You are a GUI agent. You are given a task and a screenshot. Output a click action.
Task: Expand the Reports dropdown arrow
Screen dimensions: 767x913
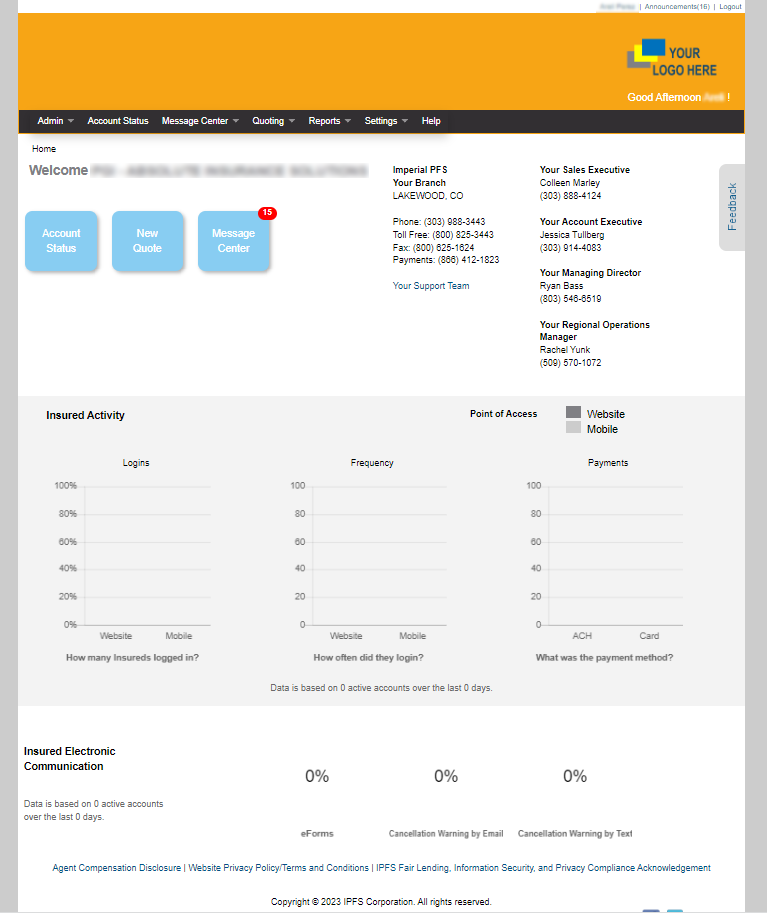[x=348, y=121]
